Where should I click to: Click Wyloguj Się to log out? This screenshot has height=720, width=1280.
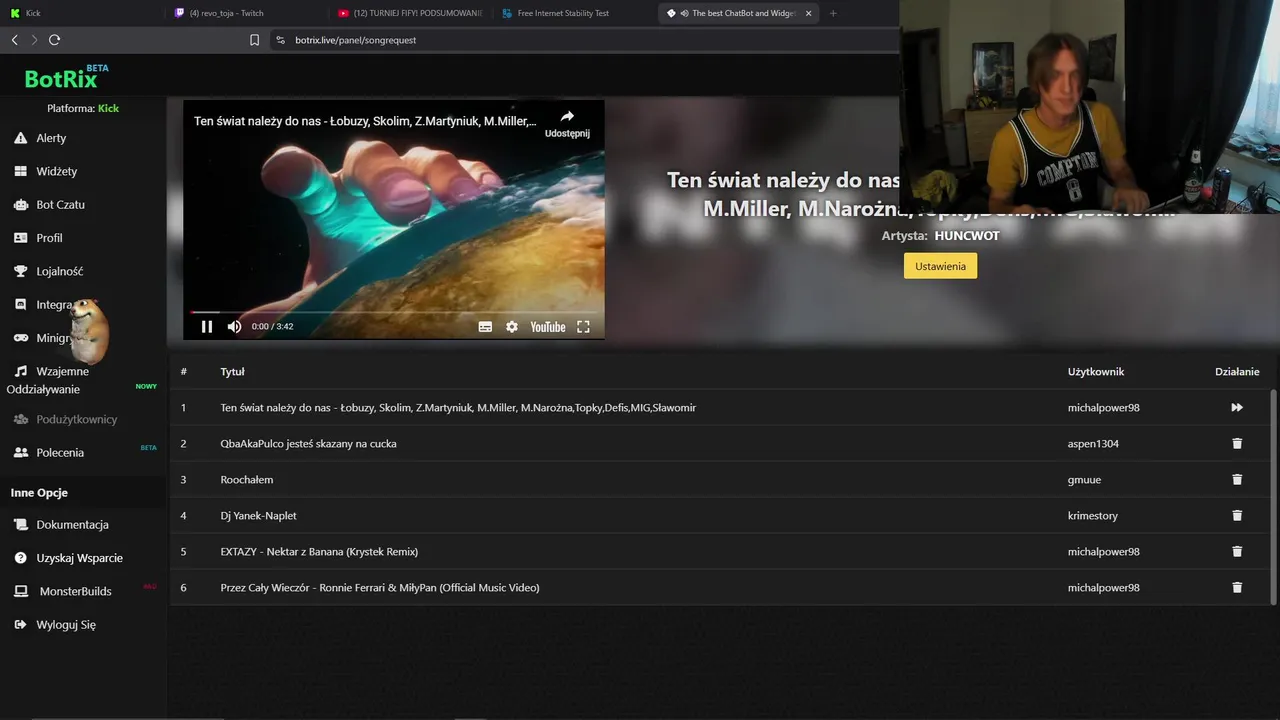[x=66, y=624]
